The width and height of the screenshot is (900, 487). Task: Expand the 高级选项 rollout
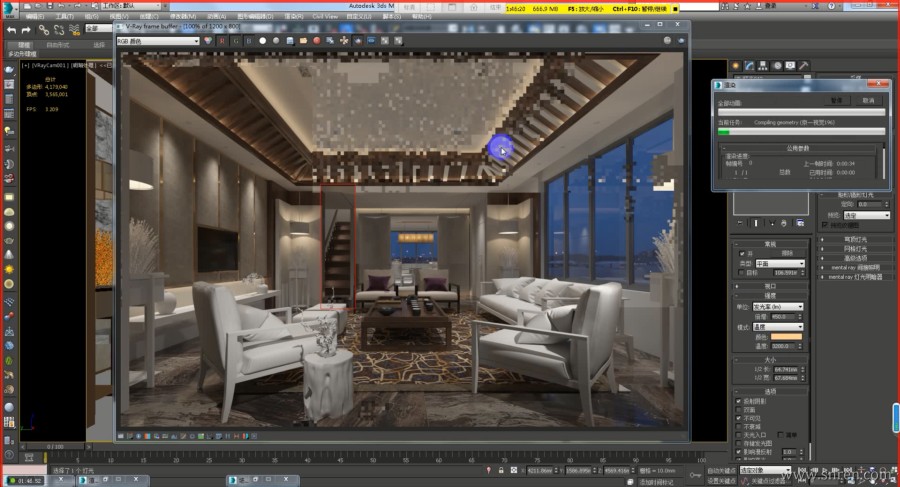855,258
